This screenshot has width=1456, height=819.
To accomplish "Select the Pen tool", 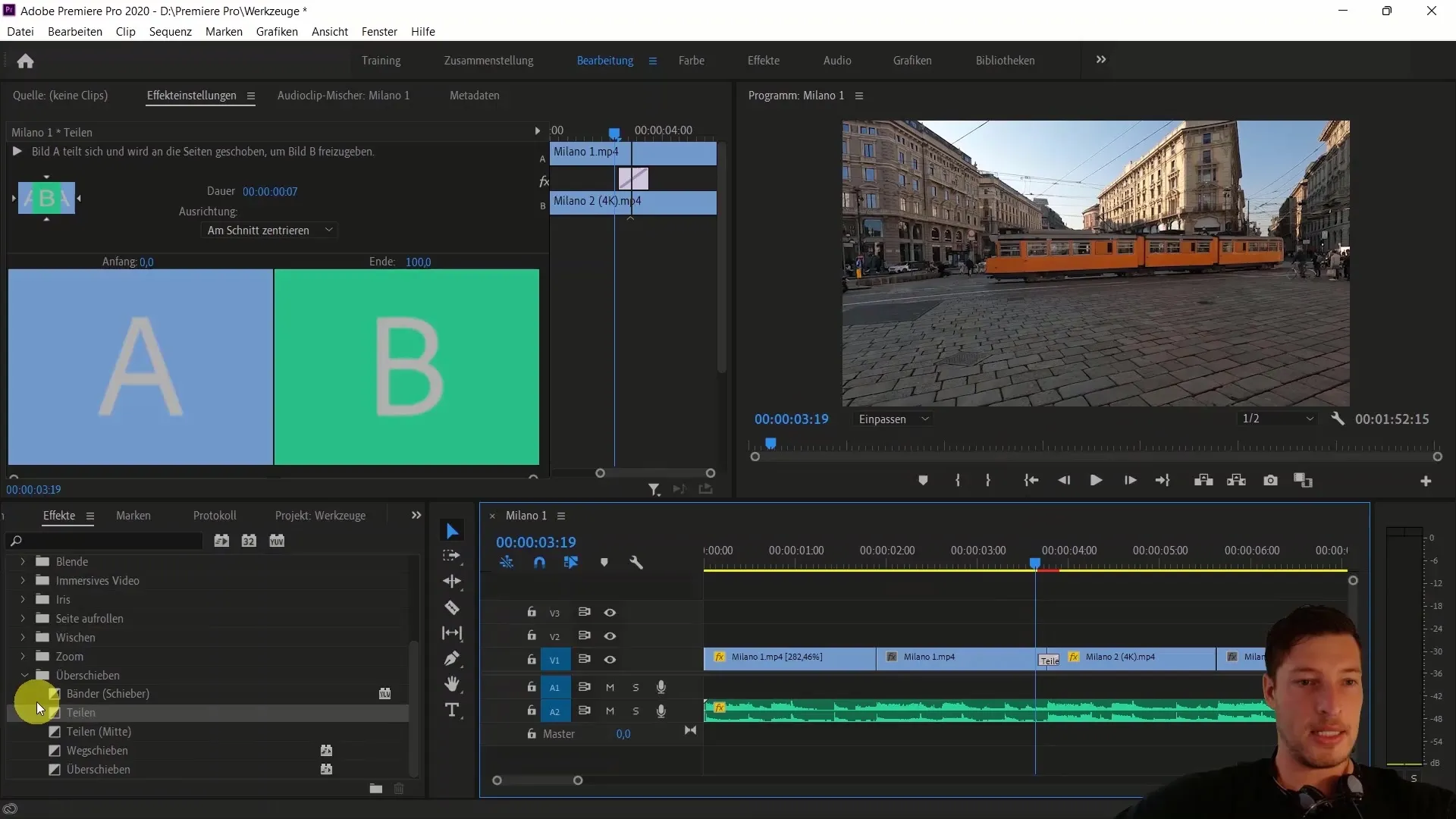I will pyautogui.click(x=452, y=658).
